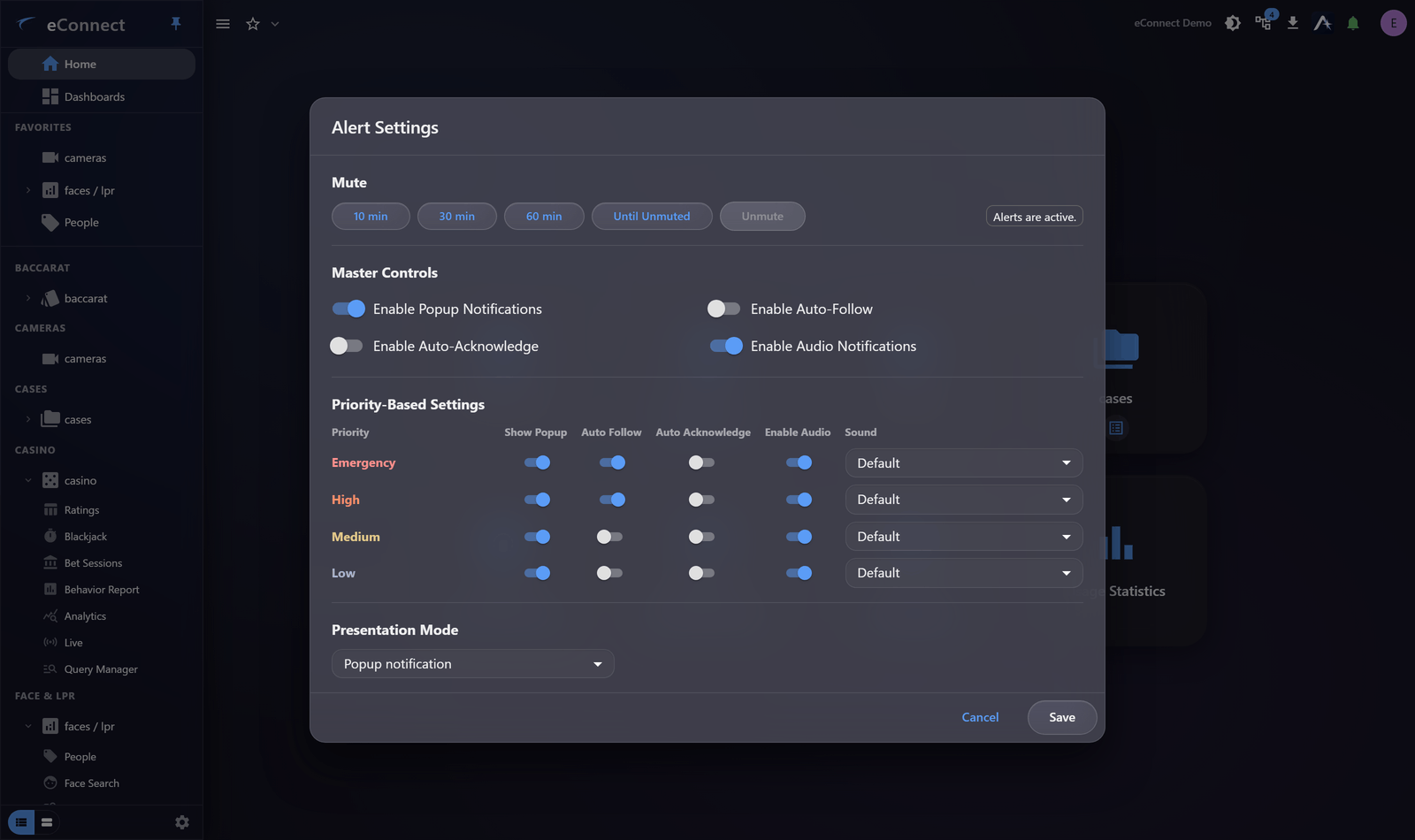
Task: Click the casino dice icon
Action: point(50,480)
